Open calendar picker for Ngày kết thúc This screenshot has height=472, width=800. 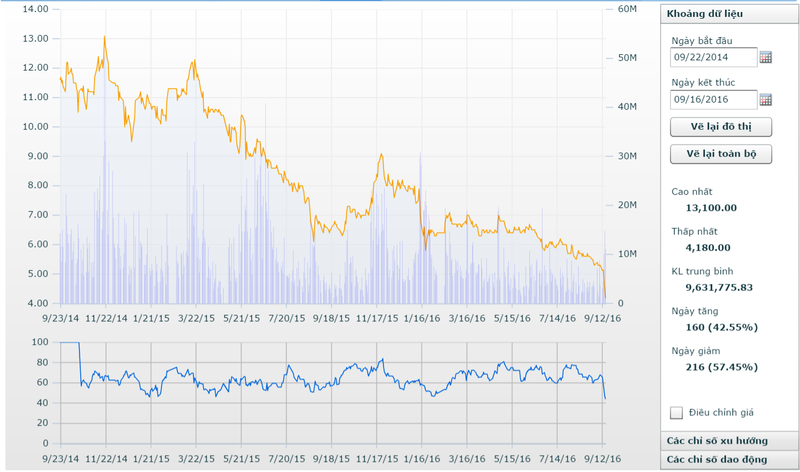[766, 99]
